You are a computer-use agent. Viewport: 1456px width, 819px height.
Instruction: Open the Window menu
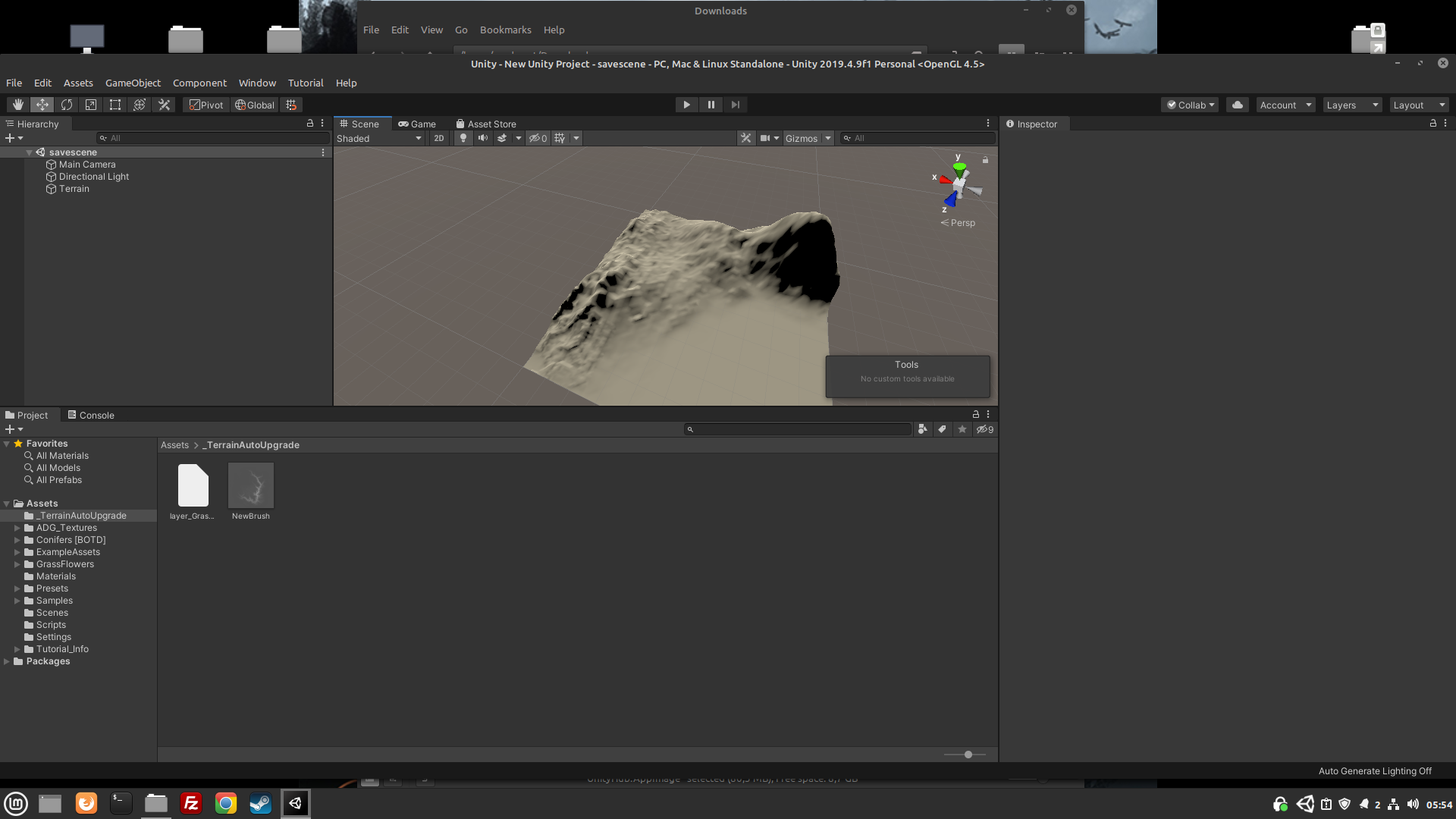(257, 83)
